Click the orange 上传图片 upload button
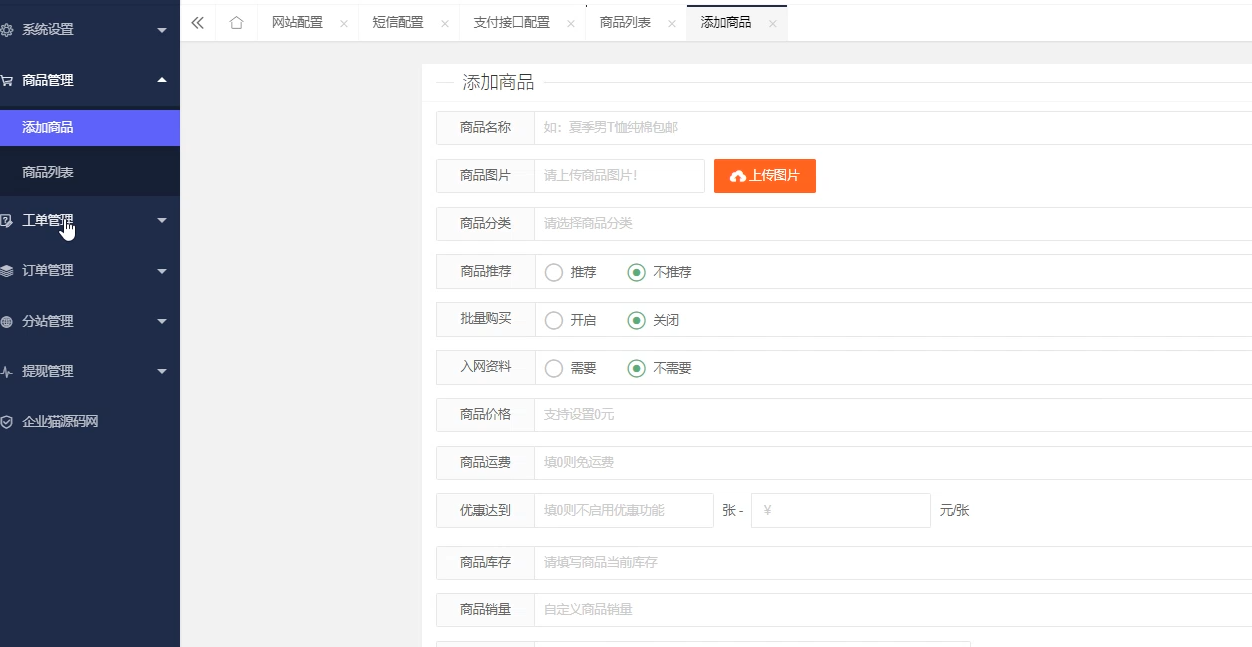The width and height of the screenshot is (1252, 647). coord(764,175)
